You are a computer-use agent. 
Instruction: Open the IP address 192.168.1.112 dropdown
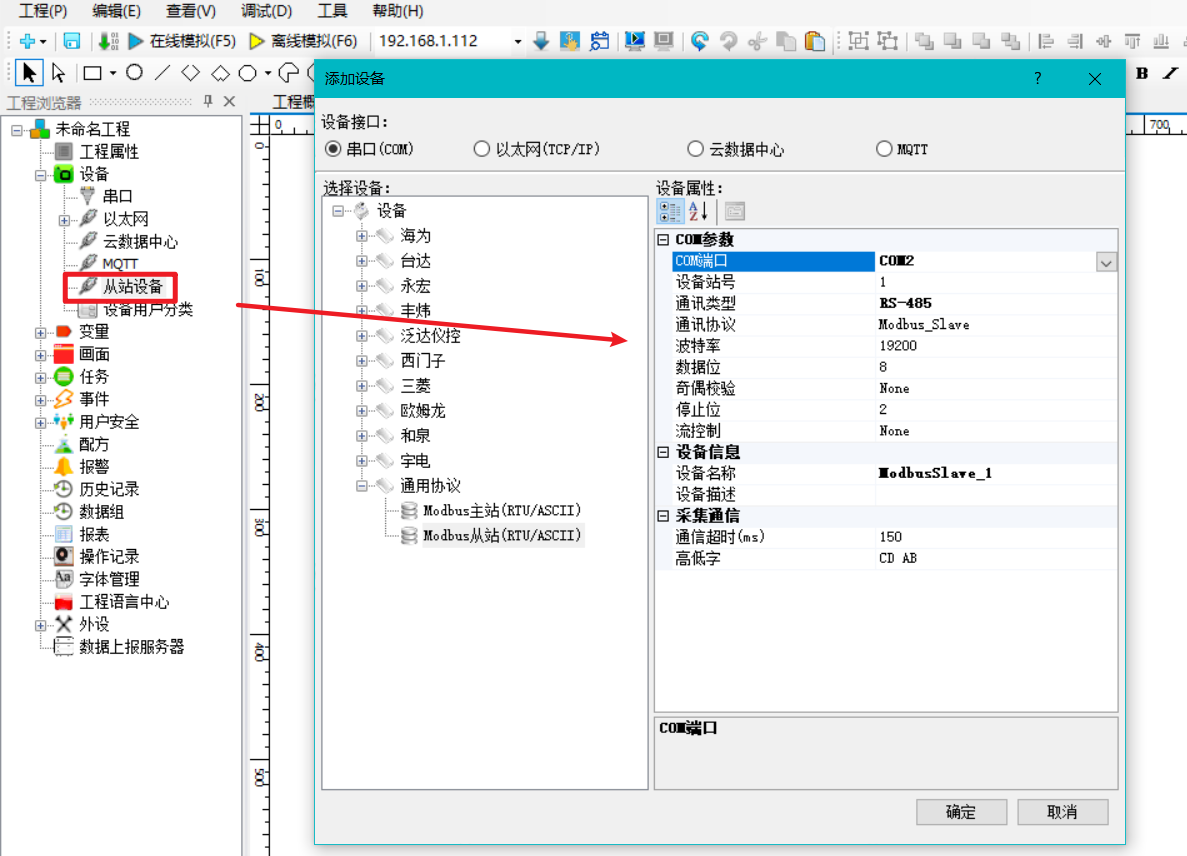[x=518, y=42]
